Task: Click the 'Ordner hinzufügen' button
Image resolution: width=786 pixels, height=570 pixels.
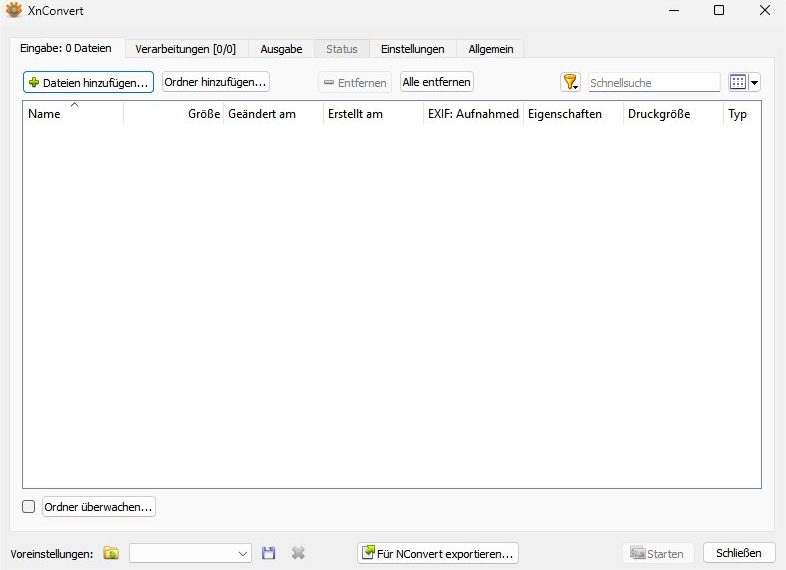Action: tap(215, 82)
